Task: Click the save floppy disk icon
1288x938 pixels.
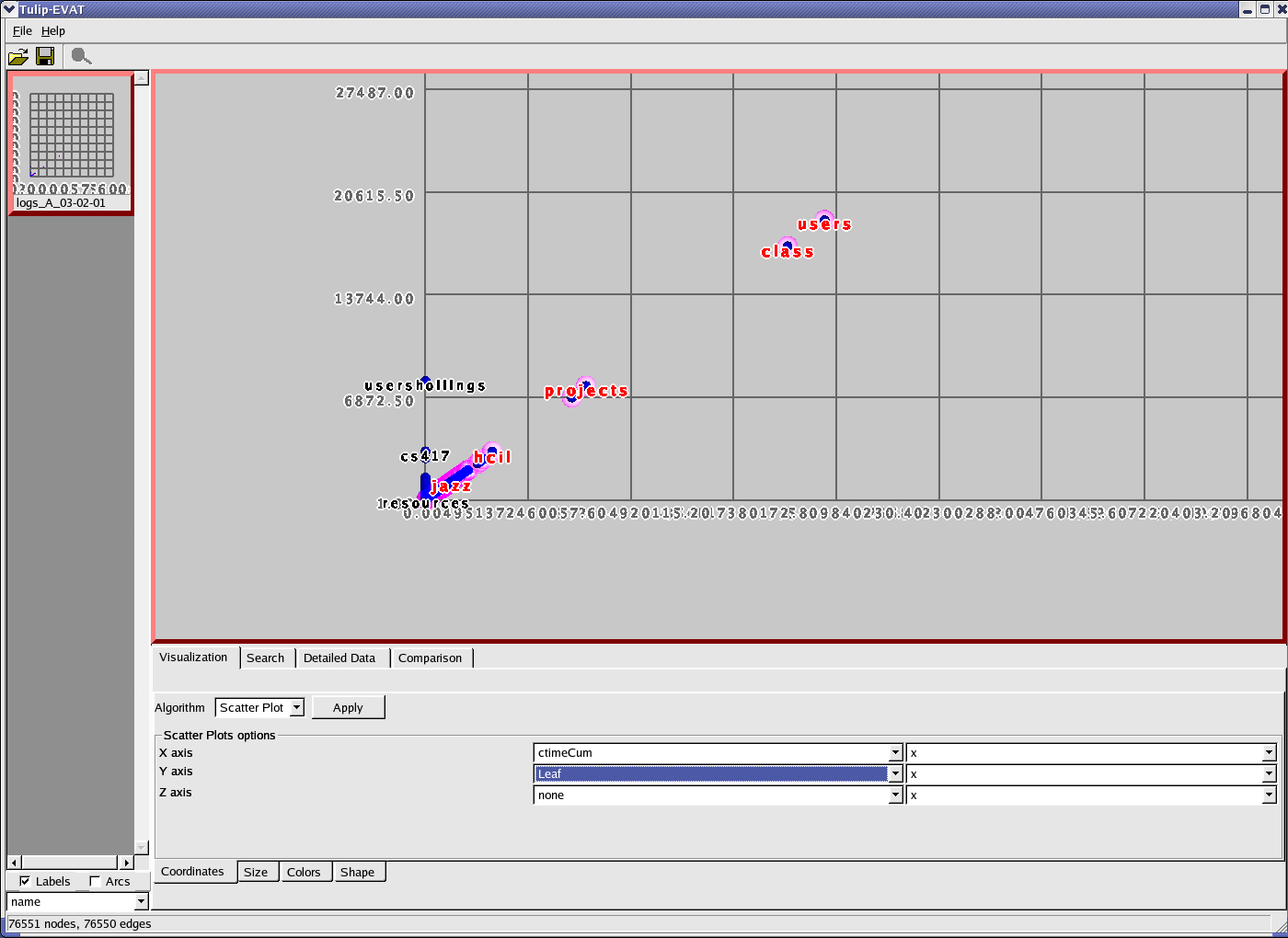Action: pyautogui.click(x=45, y=57)
